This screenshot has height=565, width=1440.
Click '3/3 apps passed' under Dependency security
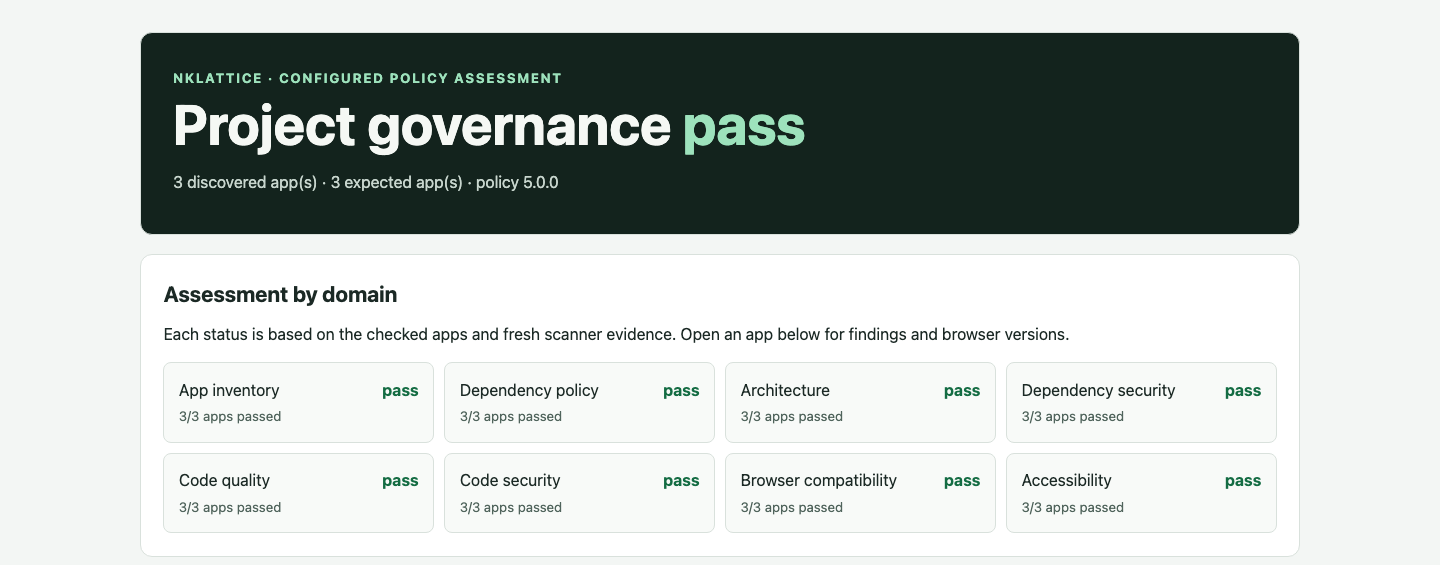pos(1073,416)
